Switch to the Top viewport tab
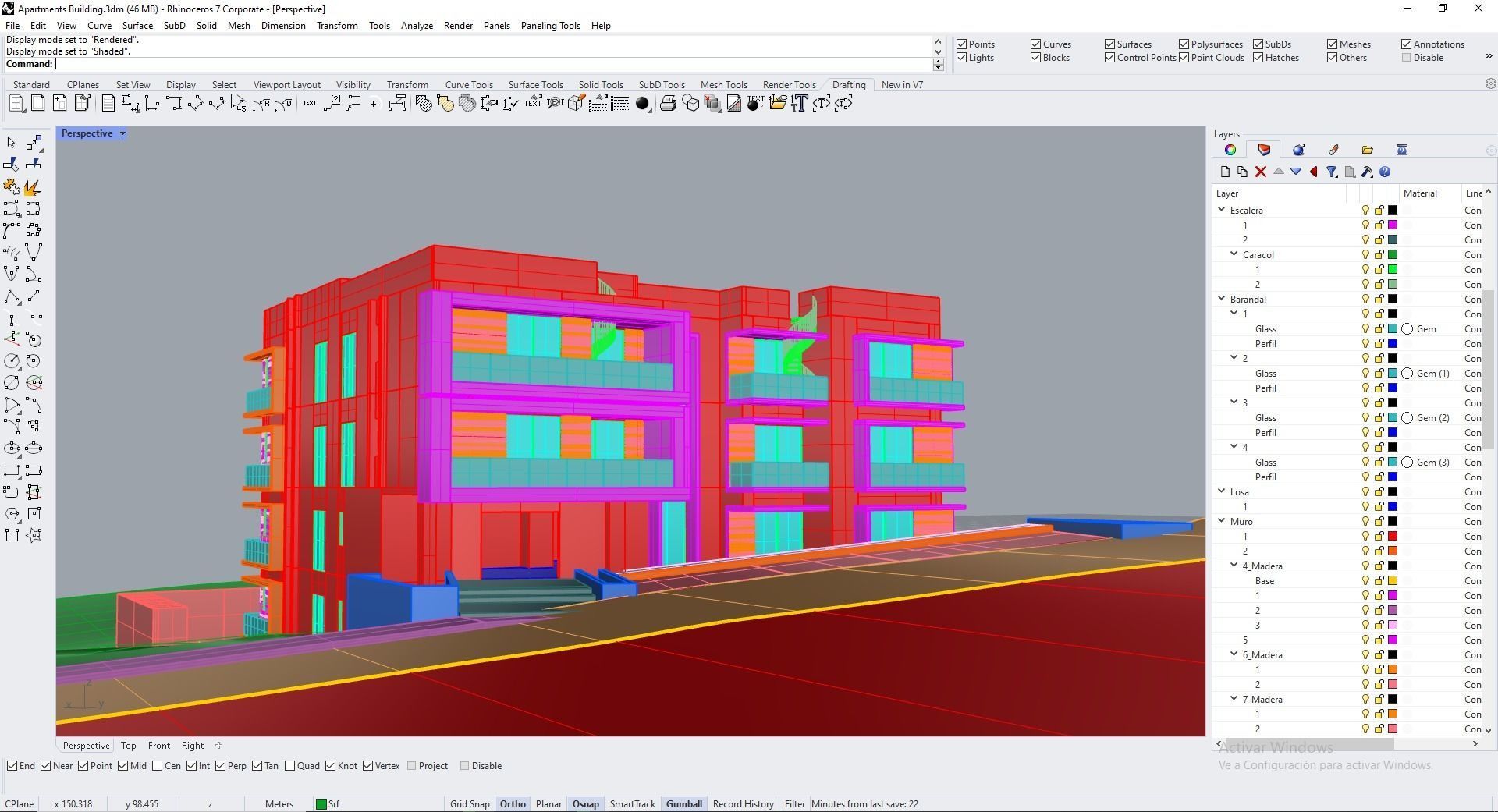 [129, 746]
